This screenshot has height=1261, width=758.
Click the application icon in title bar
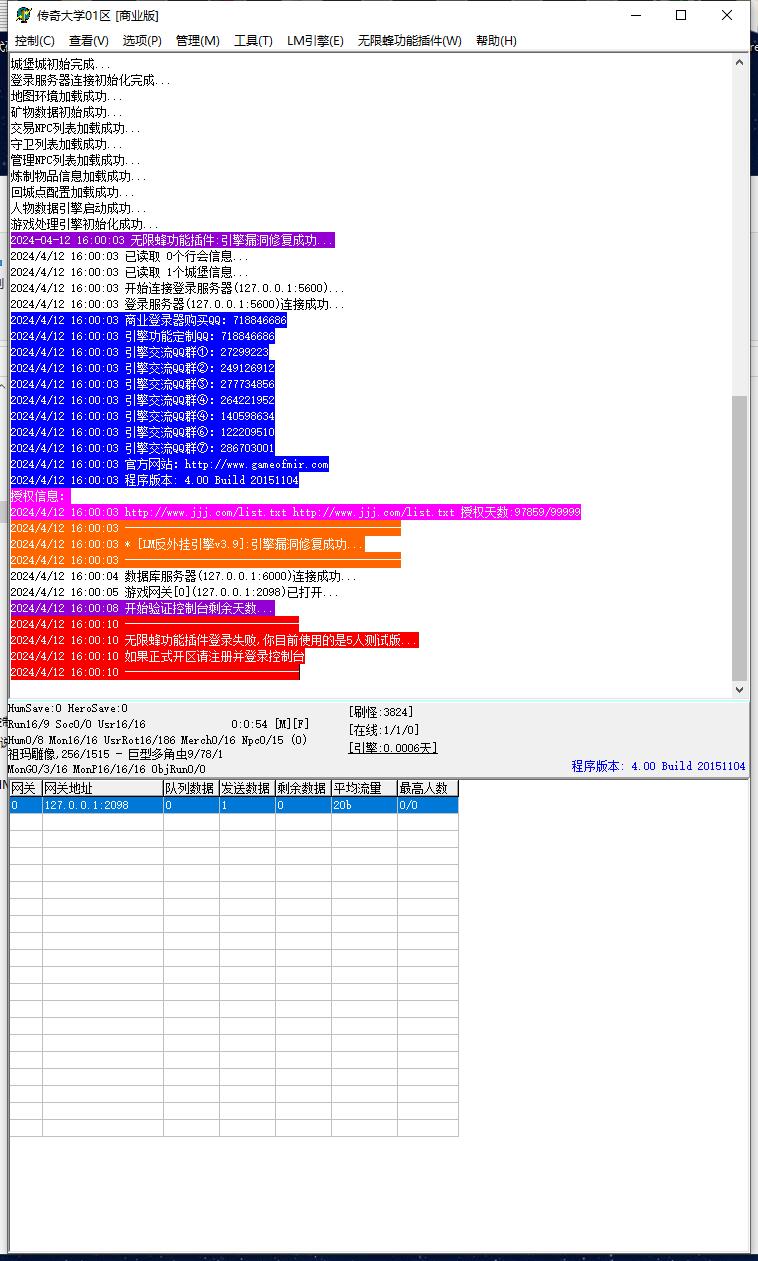tap(22, 15)
